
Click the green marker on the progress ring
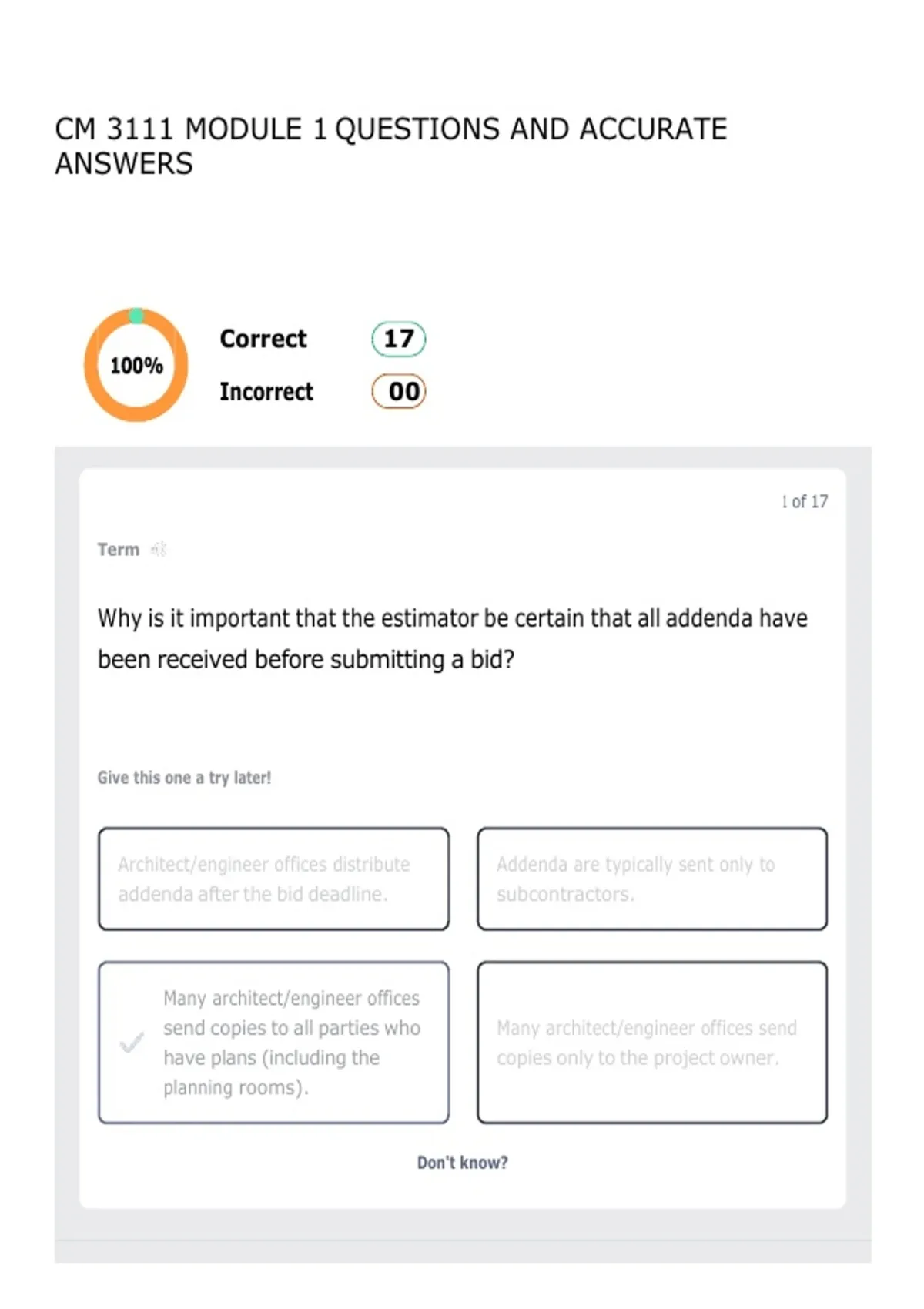(136, 316)
